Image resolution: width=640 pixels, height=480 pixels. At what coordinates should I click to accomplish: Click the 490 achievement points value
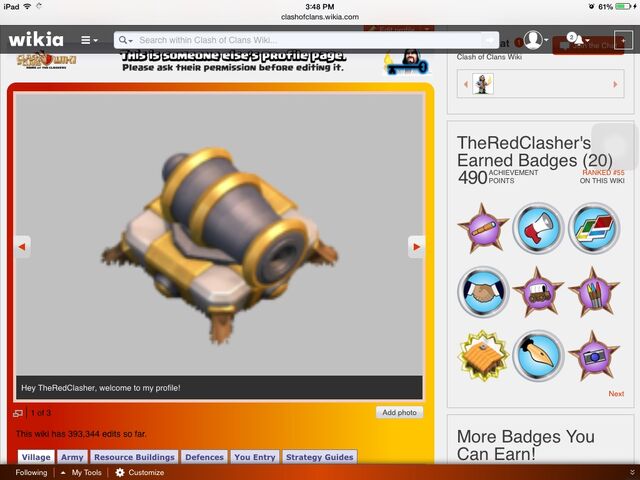click(472, 177)
